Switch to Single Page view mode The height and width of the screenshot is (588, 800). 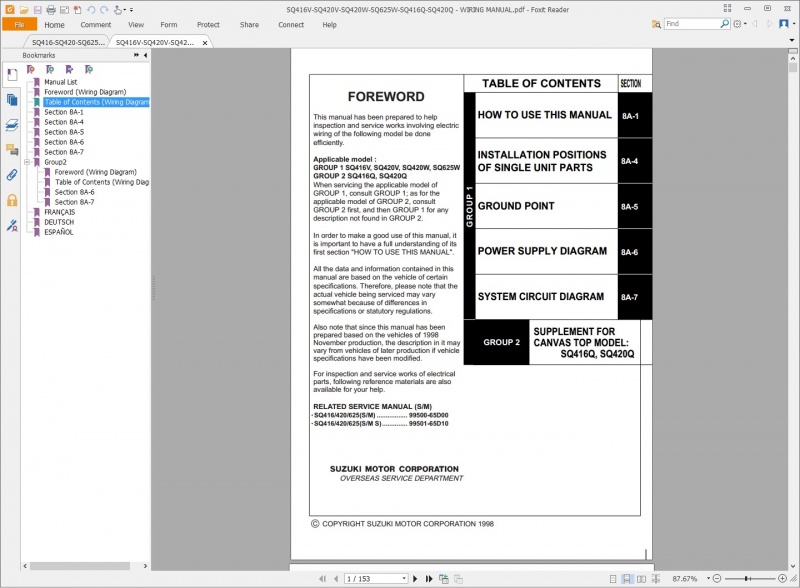pos(613,579)
